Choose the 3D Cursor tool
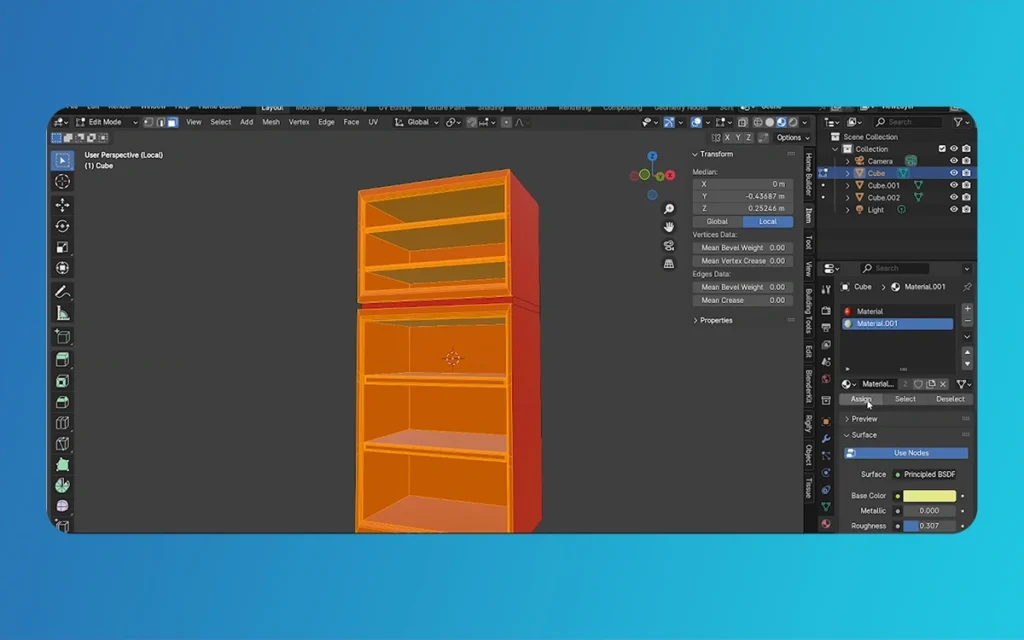The height and width of the screenshot is (640, 1024). [x=62, y=181]
